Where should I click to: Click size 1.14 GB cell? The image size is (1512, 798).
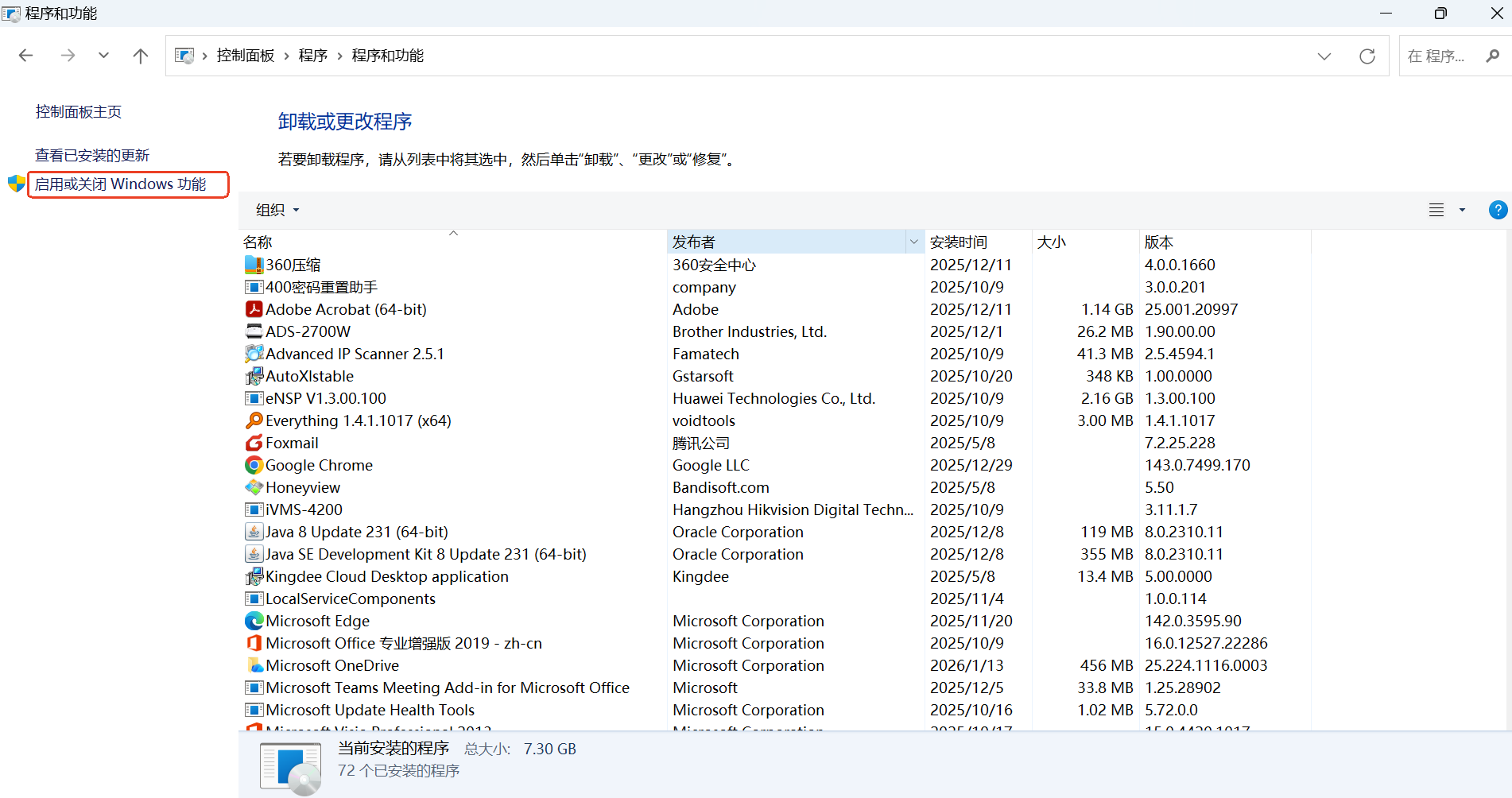click(x=1107, y=309)
